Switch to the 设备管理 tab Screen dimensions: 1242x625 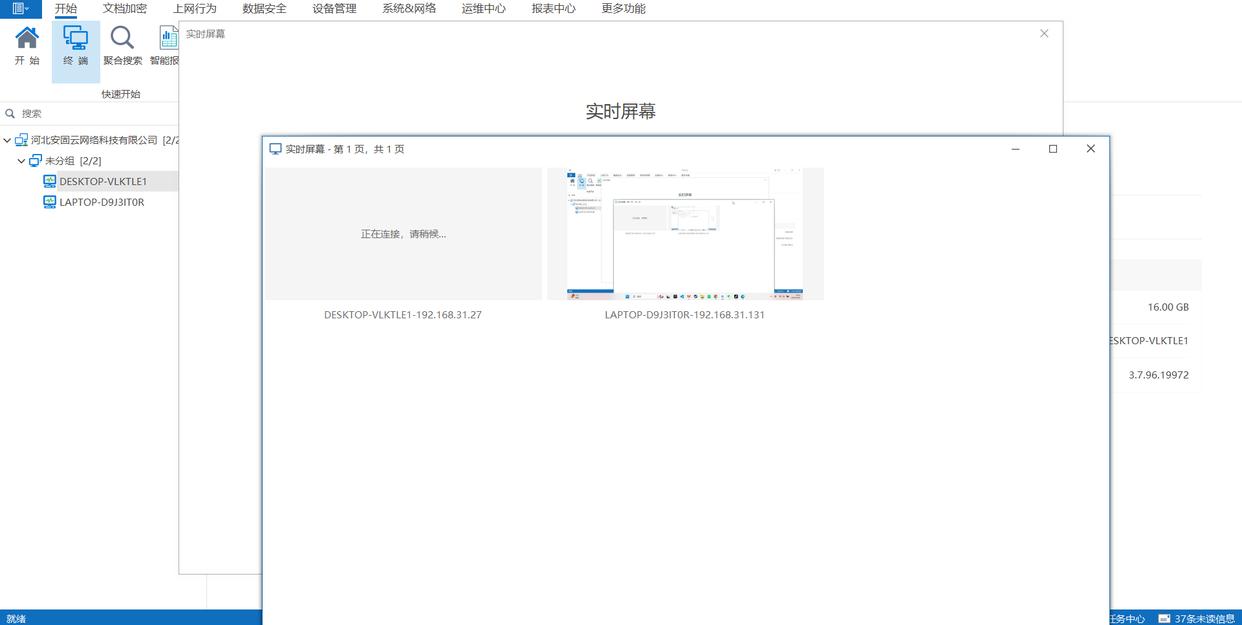tap(334, 8)
